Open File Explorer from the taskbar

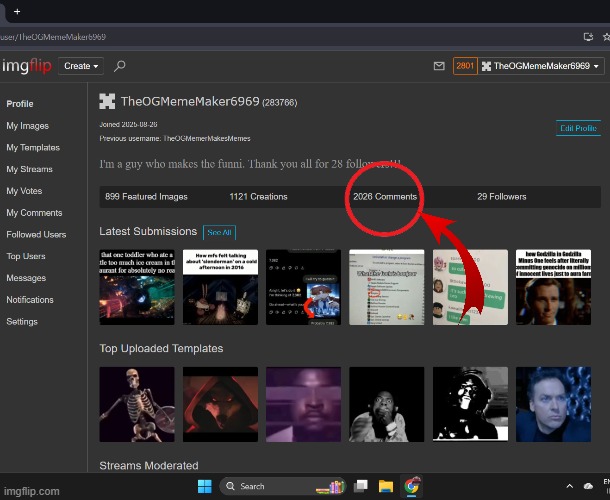click(386, 486)
